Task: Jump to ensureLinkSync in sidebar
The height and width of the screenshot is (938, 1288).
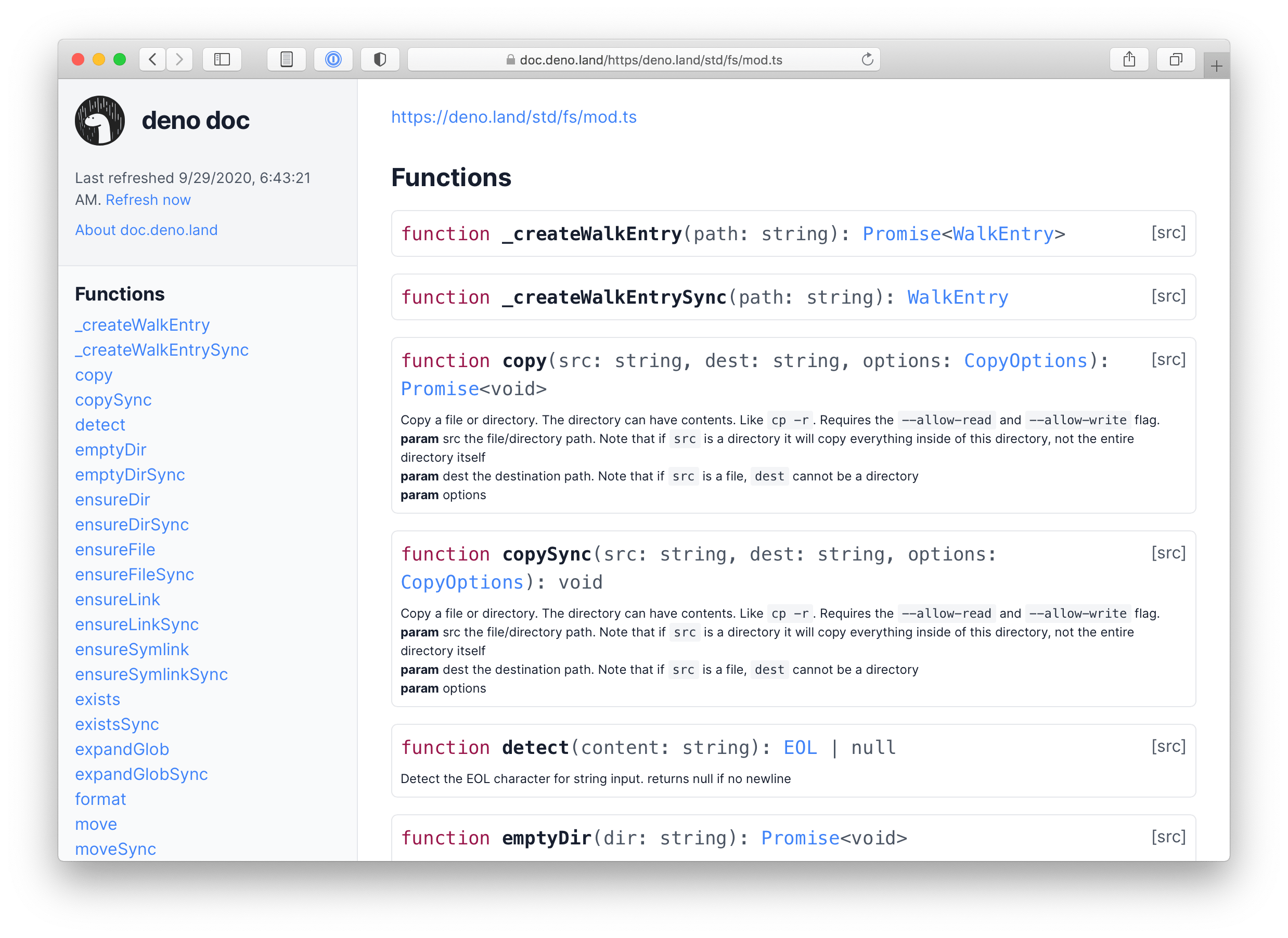Action: pyautogui.click(x=137, y=624)
